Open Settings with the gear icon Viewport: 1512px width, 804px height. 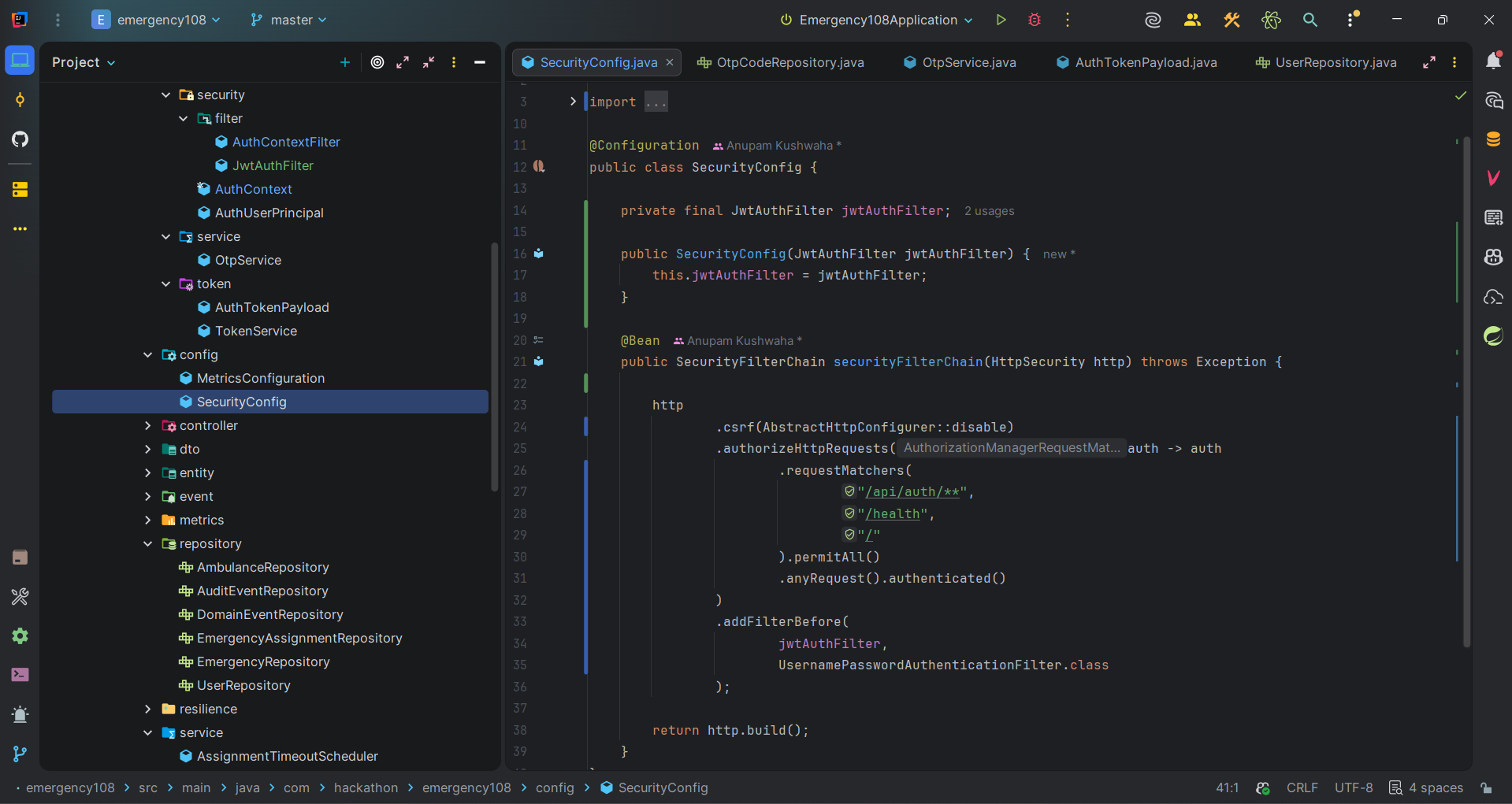point(20,636)
